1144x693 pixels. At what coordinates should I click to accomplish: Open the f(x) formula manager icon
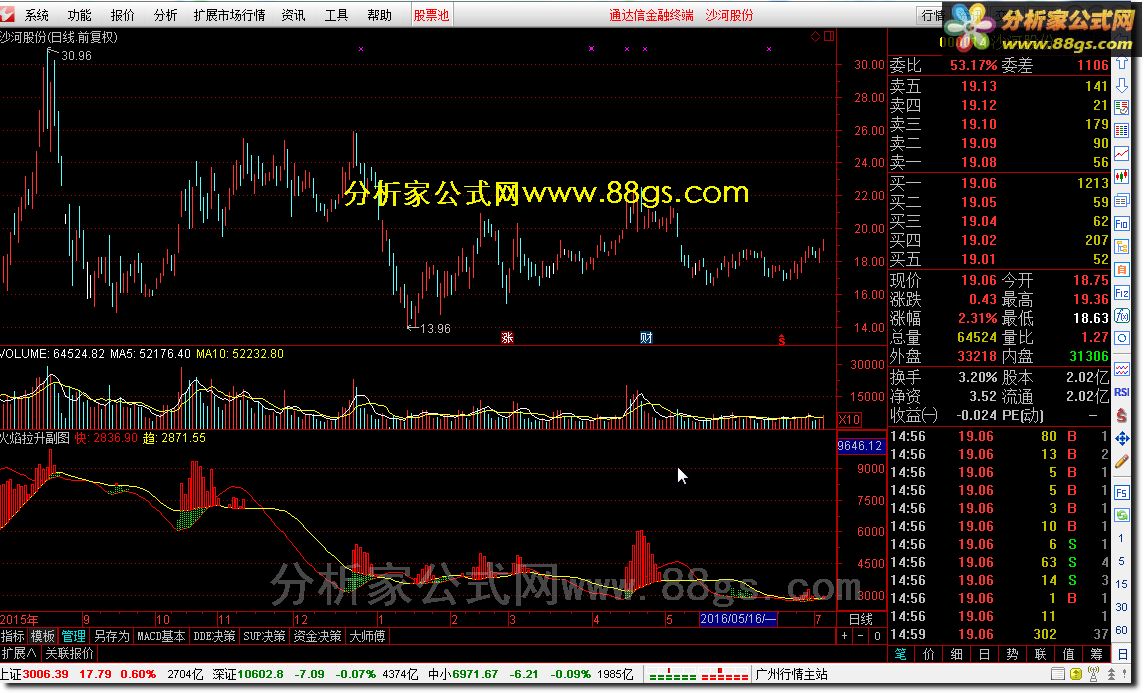(x=1121, y=316)
